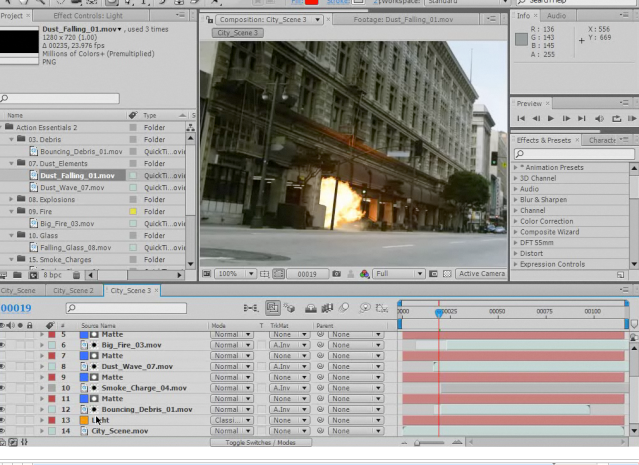Collapse the 09. Fire folder
Viewport: 639px width, 465px height.
(12, 212)
